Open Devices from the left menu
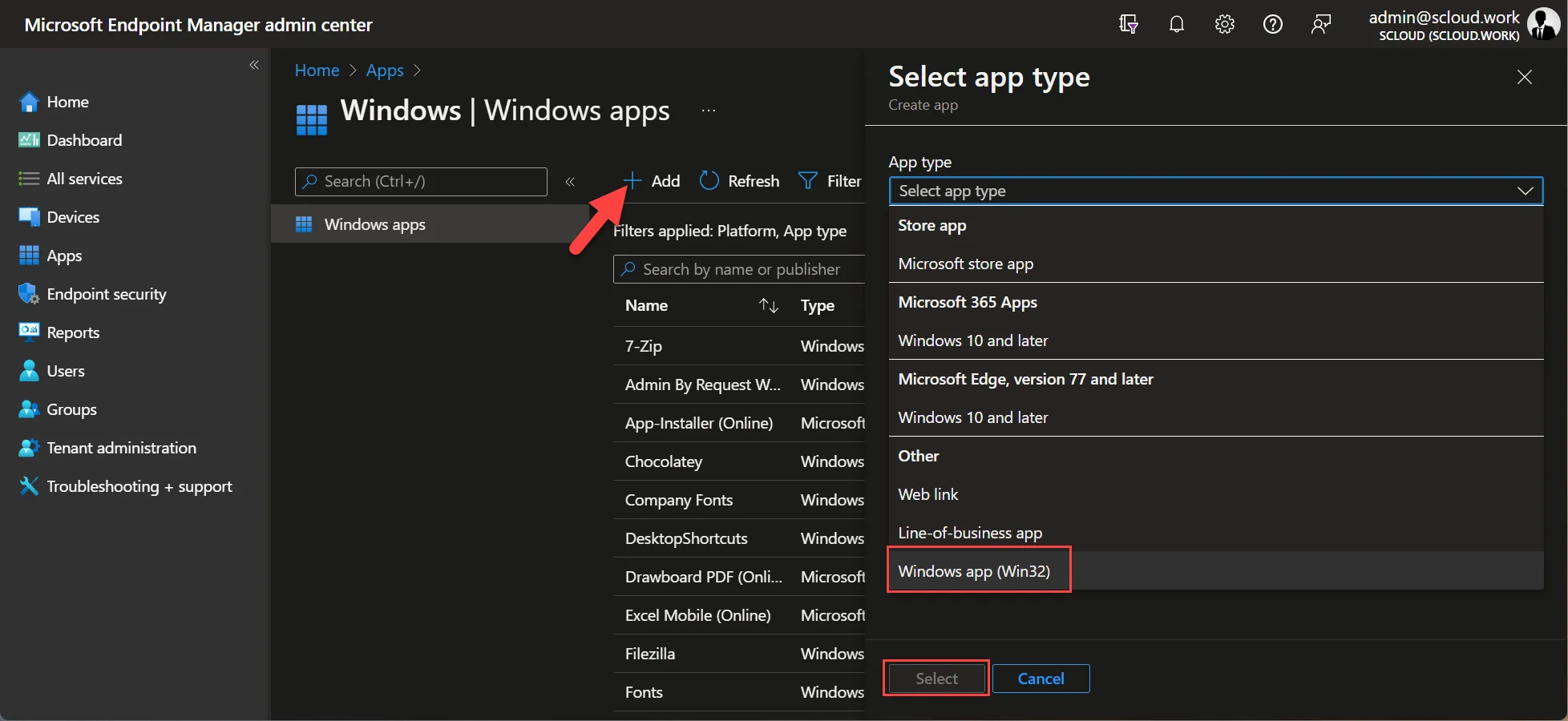 73,217
